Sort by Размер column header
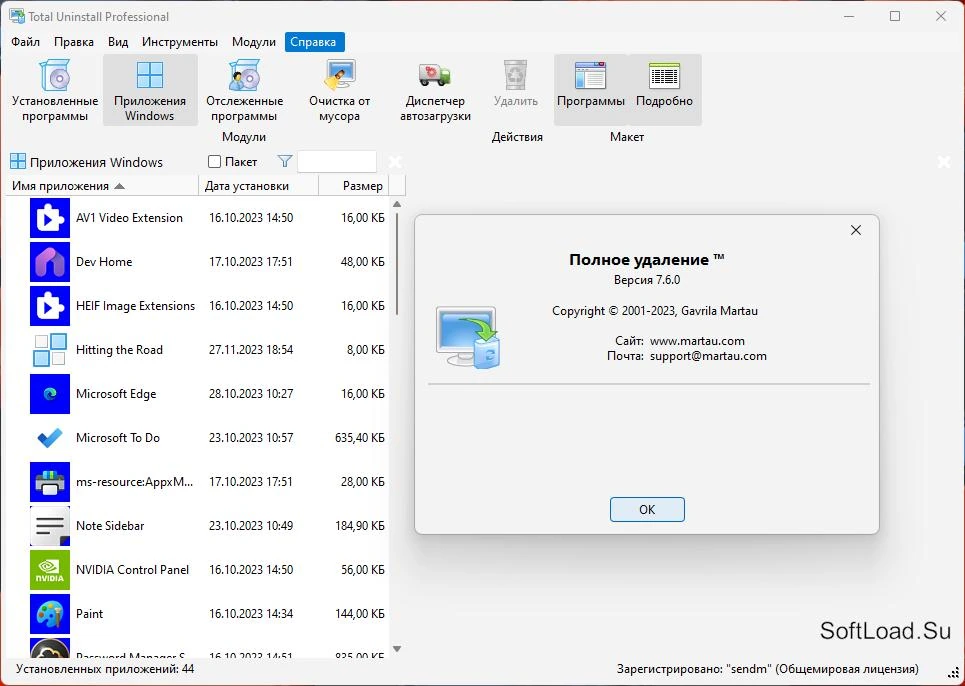 [354, 186]
